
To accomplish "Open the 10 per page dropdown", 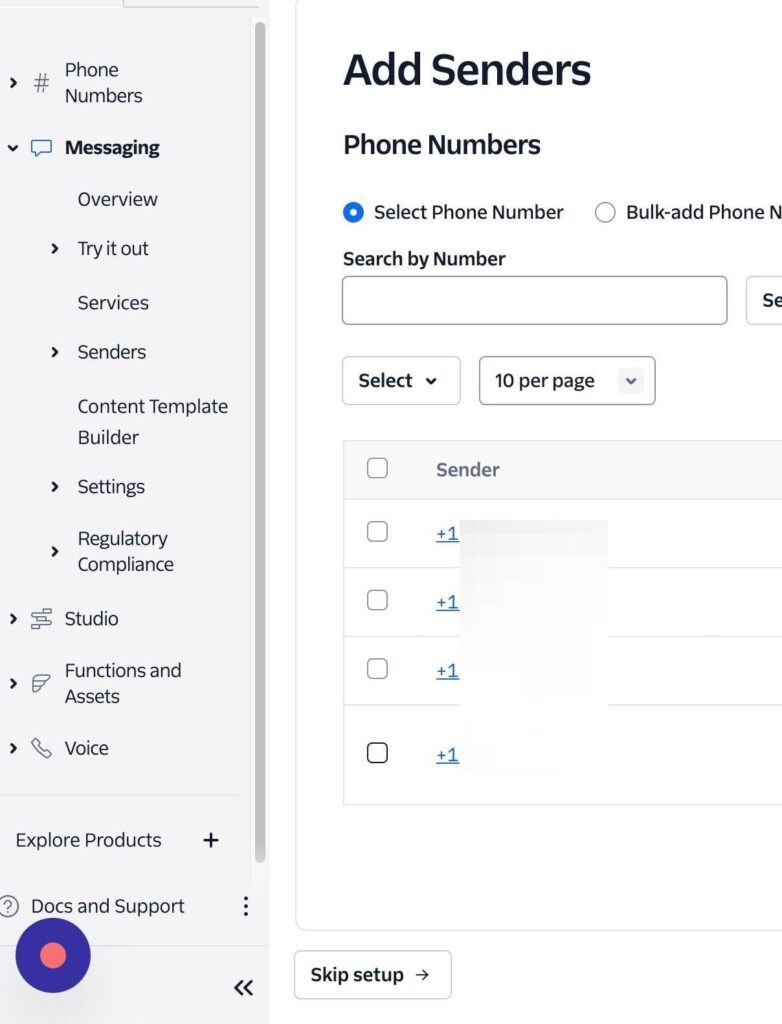I will tap(566, 381).
